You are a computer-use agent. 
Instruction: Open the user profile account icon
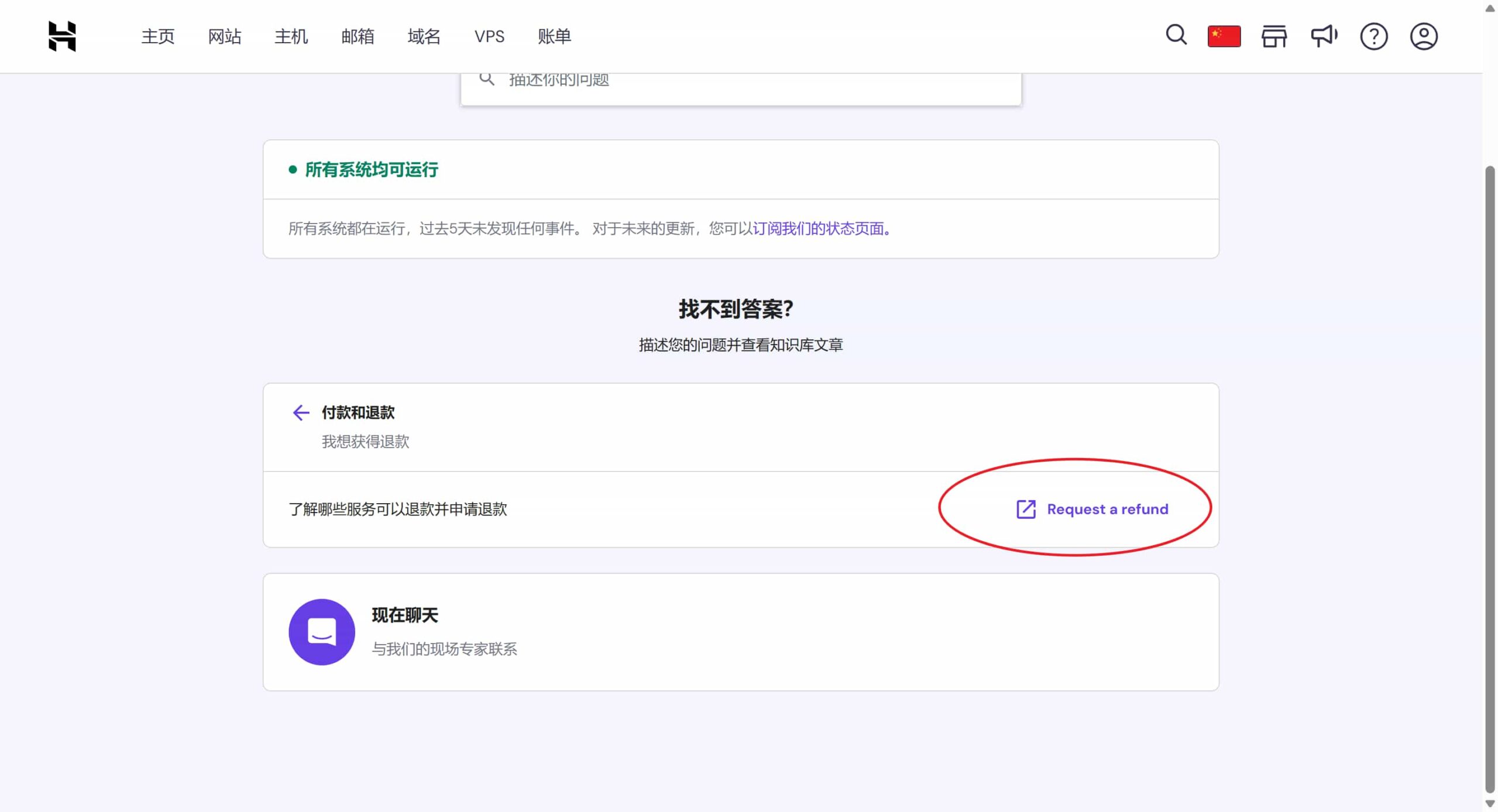[1423, 36]
